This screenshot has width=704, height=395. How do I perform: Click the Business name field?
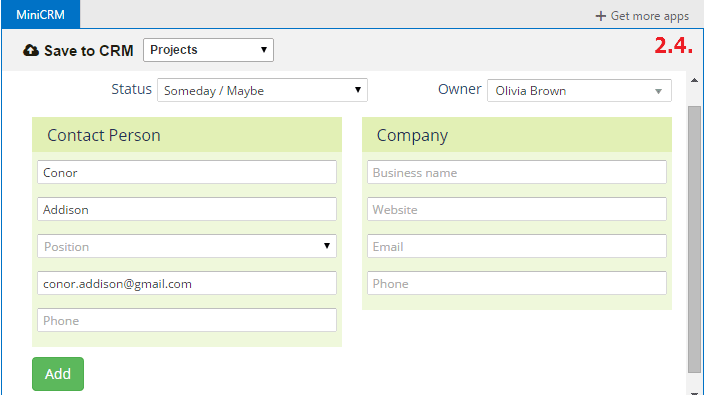pyautogui.click(x=517, y=172)
